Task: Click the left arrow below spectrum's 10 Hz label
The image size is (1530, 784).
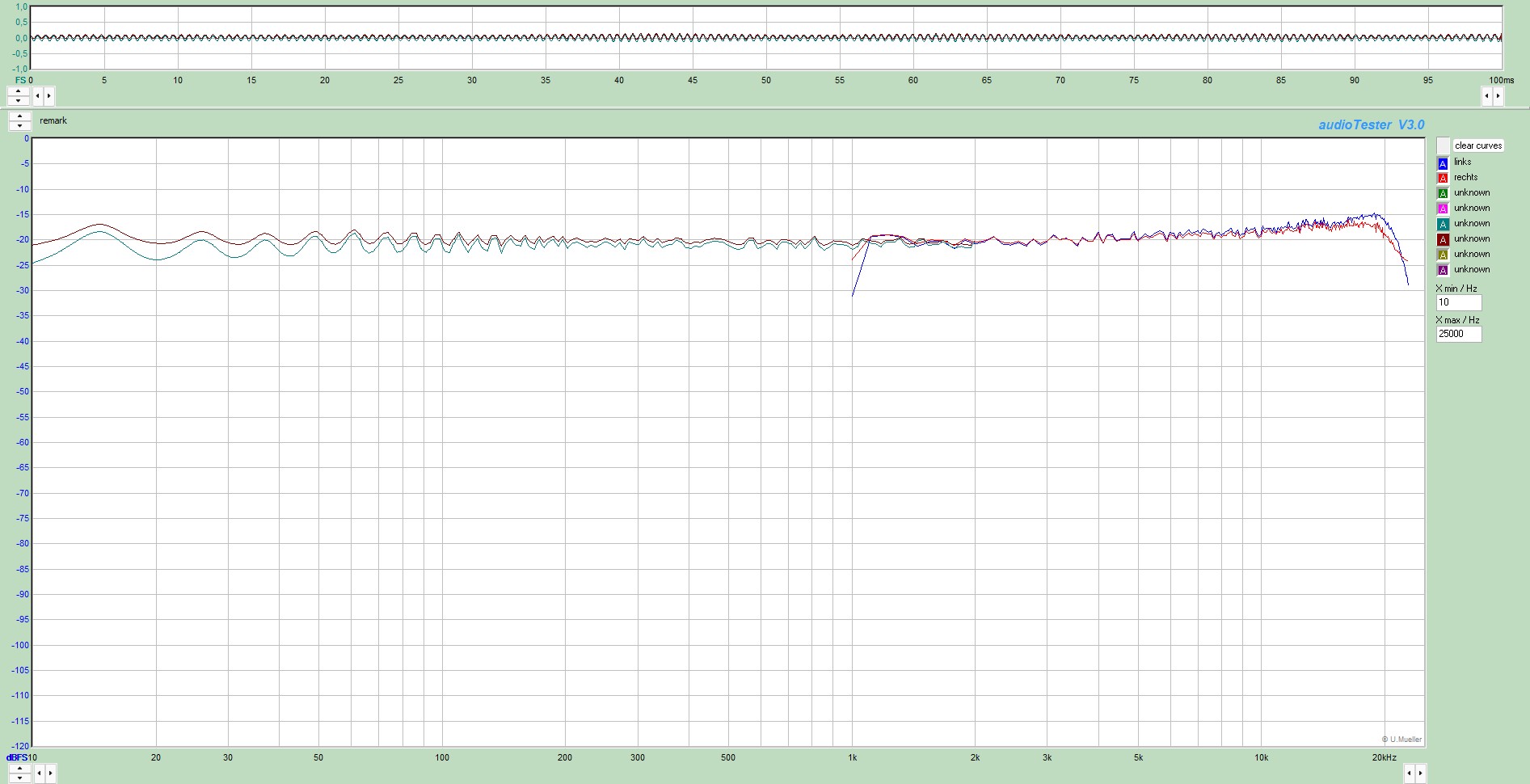Action: click(39, 773)
